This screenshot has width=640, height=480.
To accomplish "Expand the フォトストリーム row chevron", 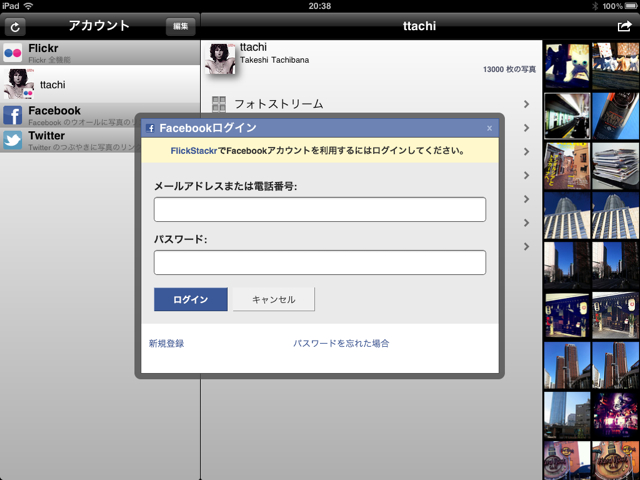I will pos(526,103).
